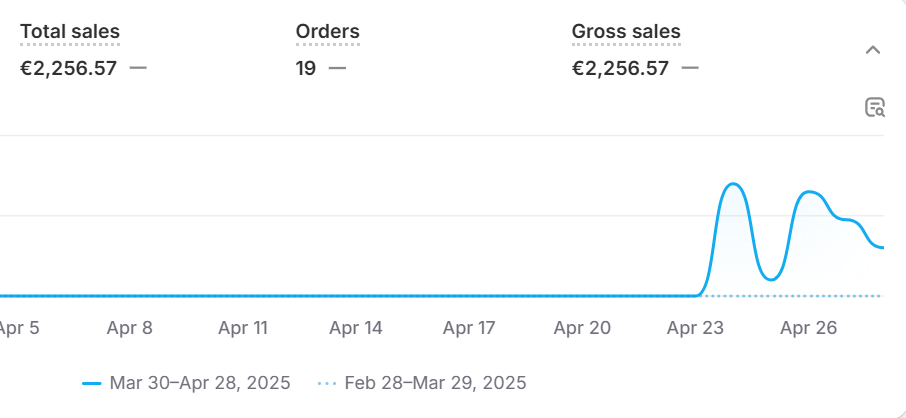
Task: Toggle the Feb 28–Mar 29, 2025 series
Action: click(x=436, y=383)
